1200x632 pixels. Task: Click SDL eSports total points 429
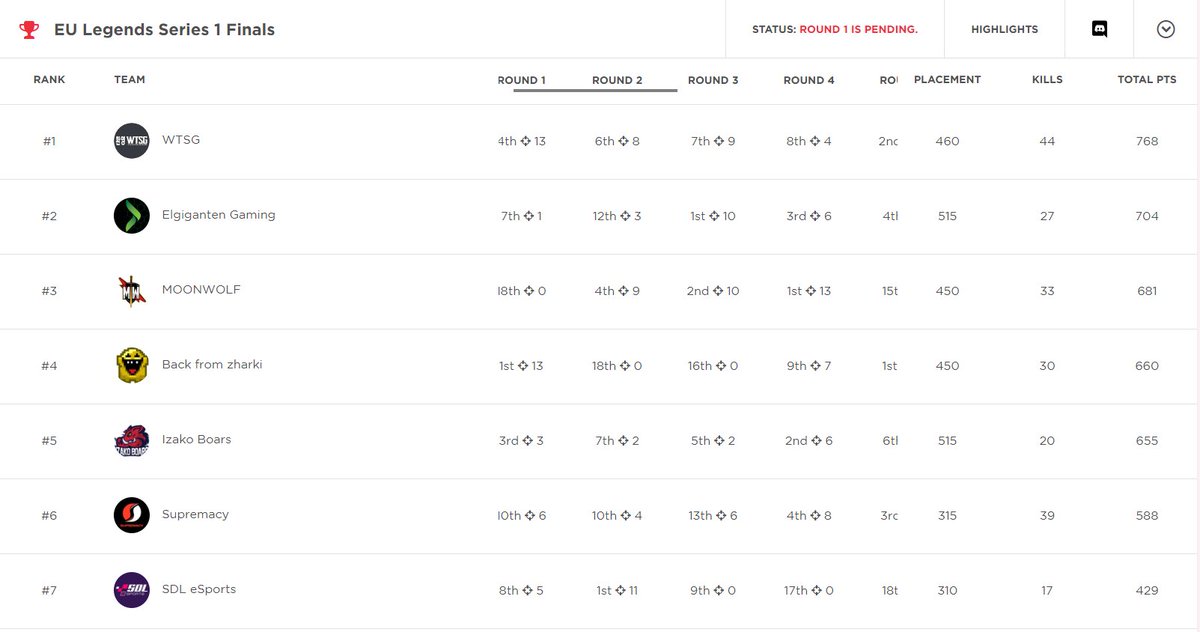[x=1147, y=590]
